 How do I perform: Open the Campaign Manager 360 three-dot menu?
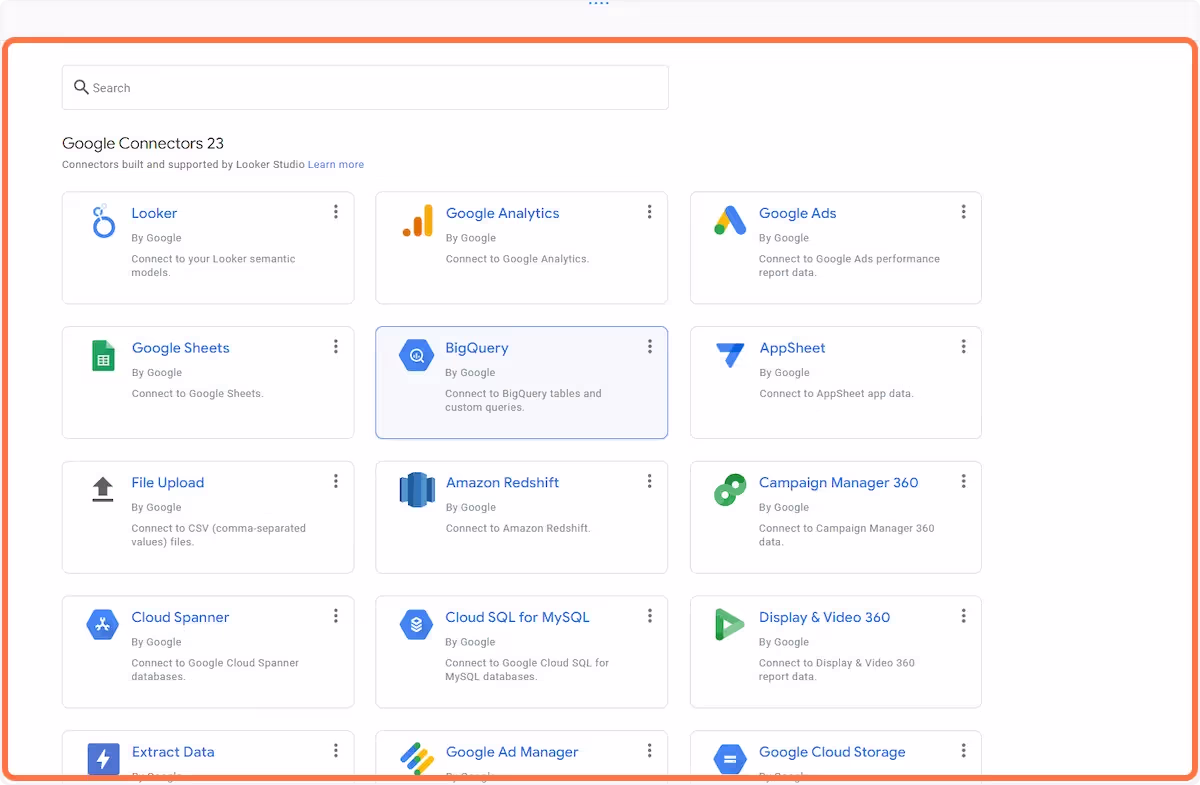pos(963,481)
